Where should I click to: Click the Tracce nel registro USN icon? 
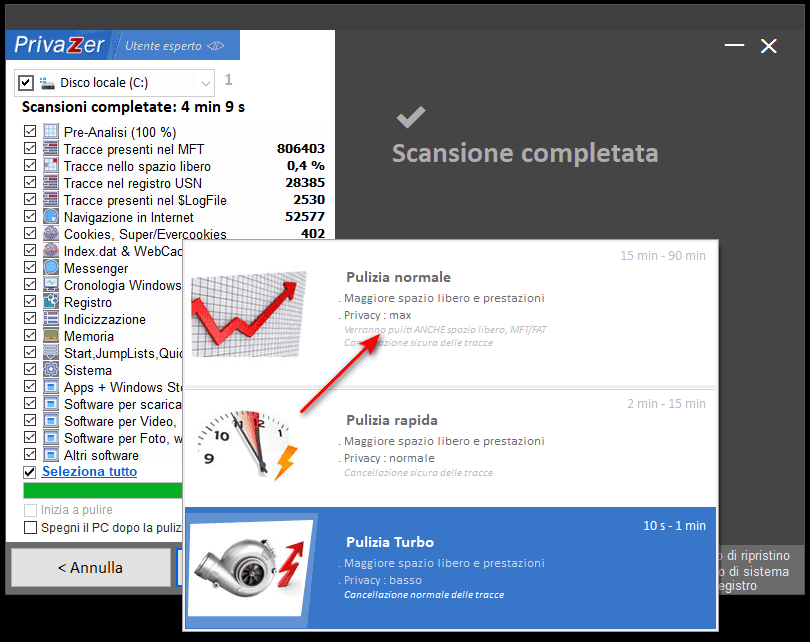tap(51, 183)
